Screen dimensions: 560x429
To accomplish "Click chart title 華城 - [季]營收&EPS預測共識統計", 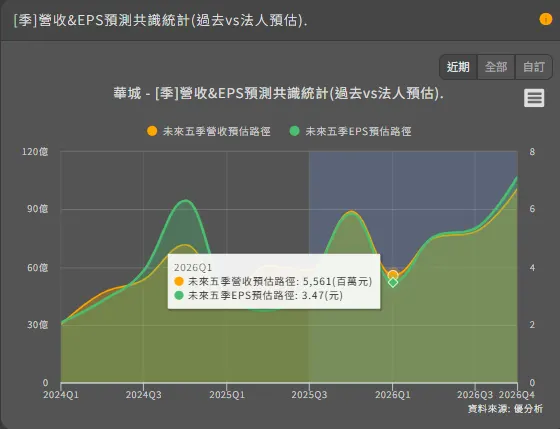I will click(x=279, y=94).
